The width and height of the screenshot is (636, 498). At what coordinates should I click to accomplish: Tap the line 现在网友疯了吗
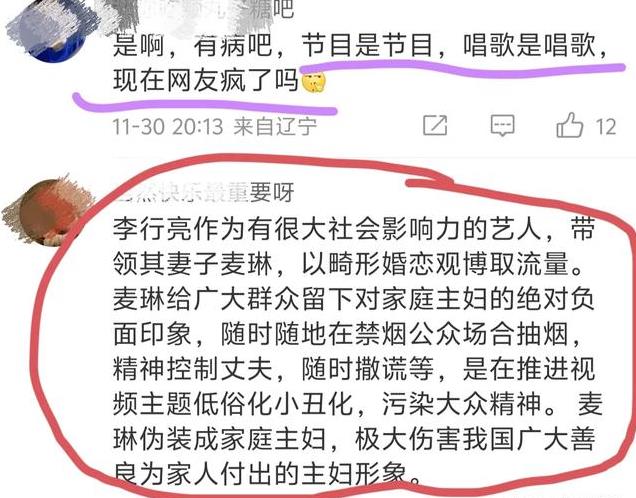(x=206, y=80)
